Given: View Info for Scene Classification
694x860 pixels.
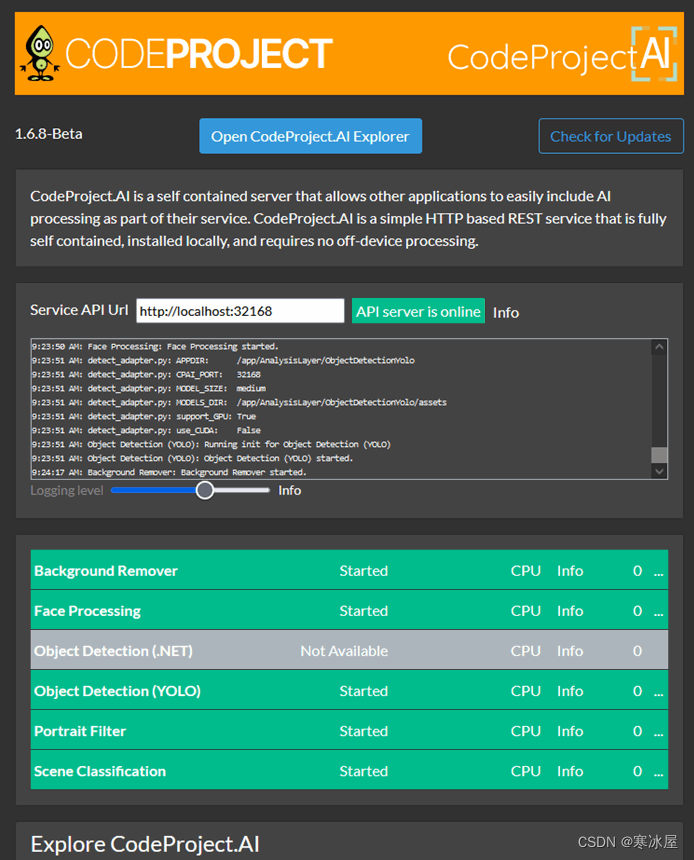Looking at the screenshot, I should [x=570, y=770].
